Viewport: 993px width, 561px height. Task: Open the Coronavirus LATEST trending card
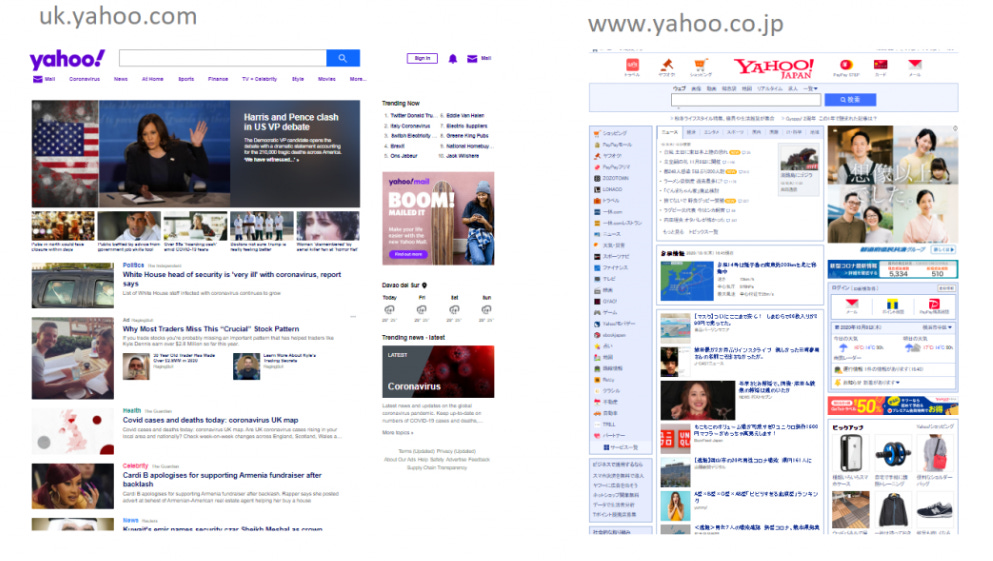(438, 372)
